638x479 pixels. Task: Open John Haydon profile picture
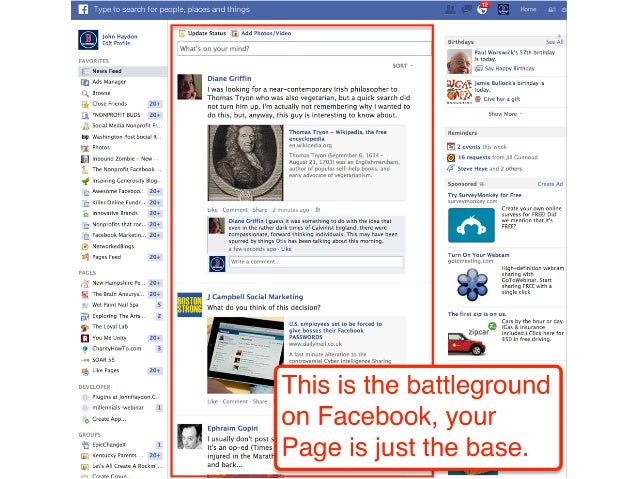coord(88,39)
